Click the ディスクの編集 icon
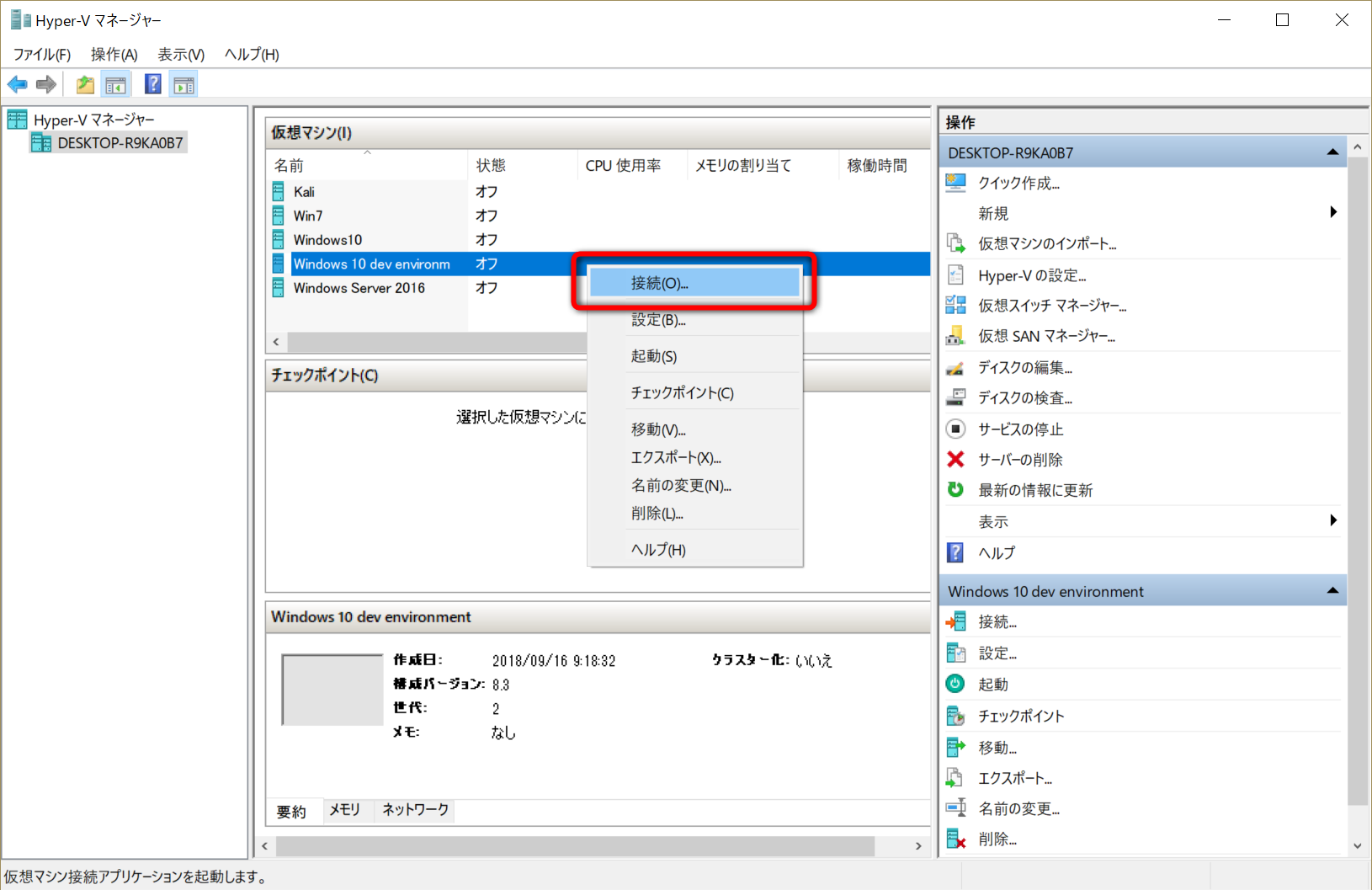1372x890 pixels. (x=955, y=367)
